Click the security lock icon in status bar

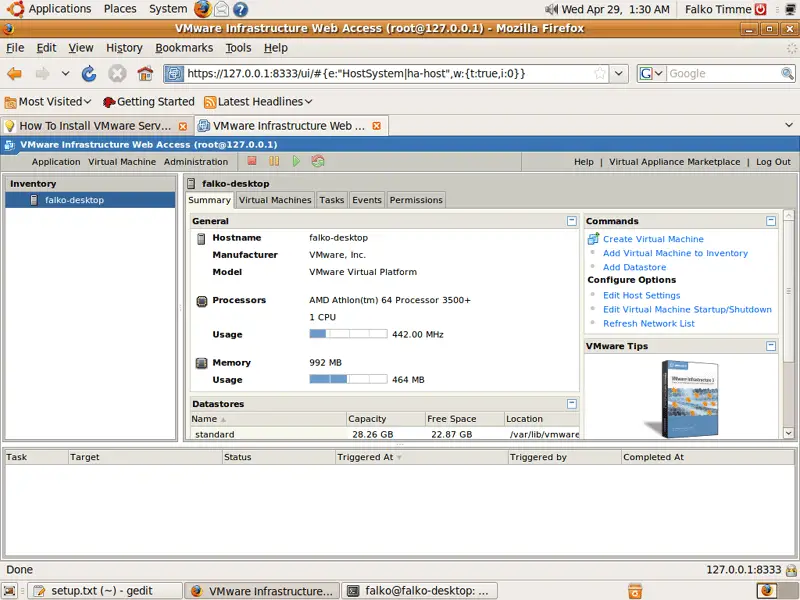click(791, 569)
